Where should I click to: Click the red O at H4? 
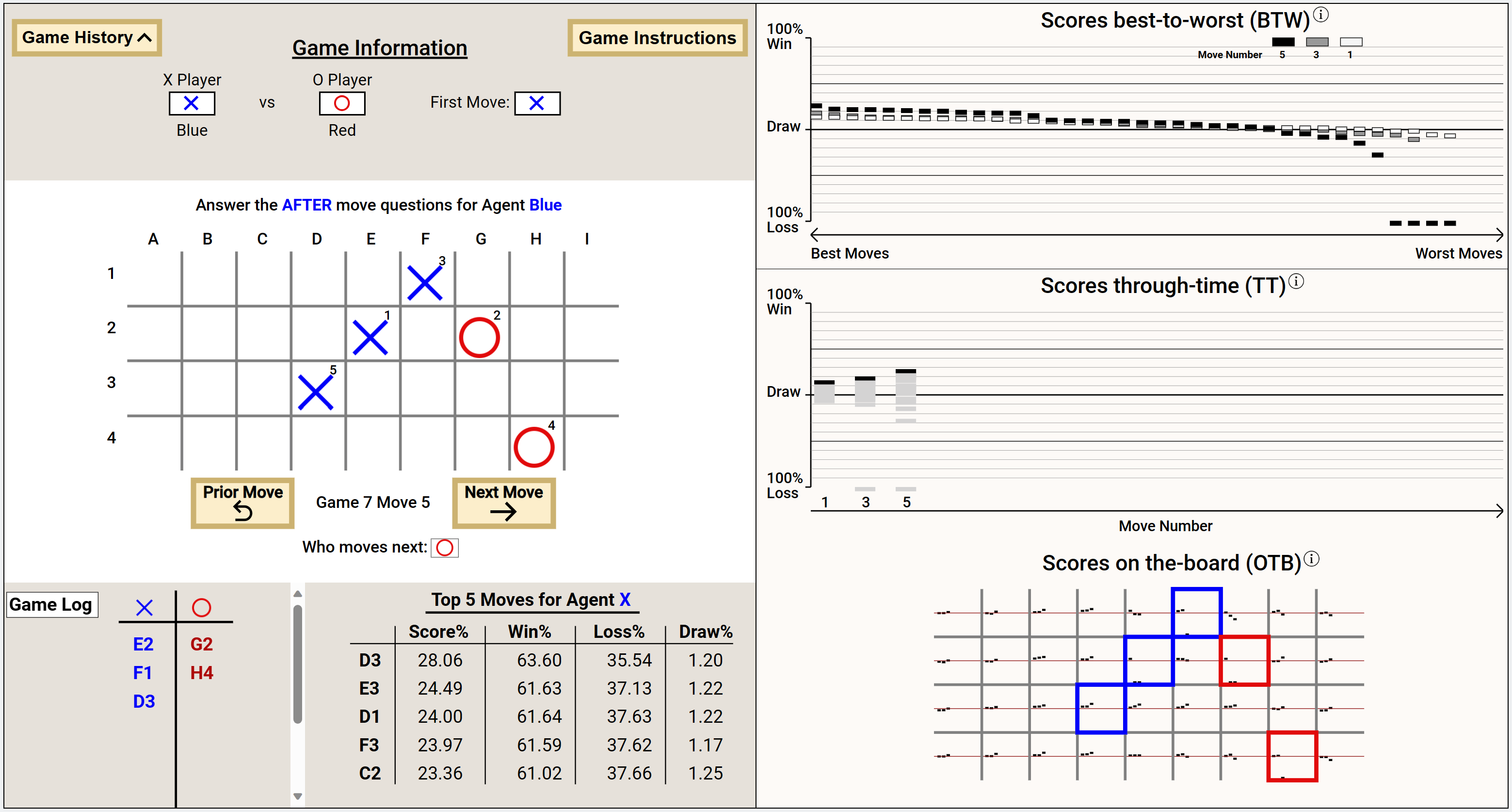tap(533, 447)
